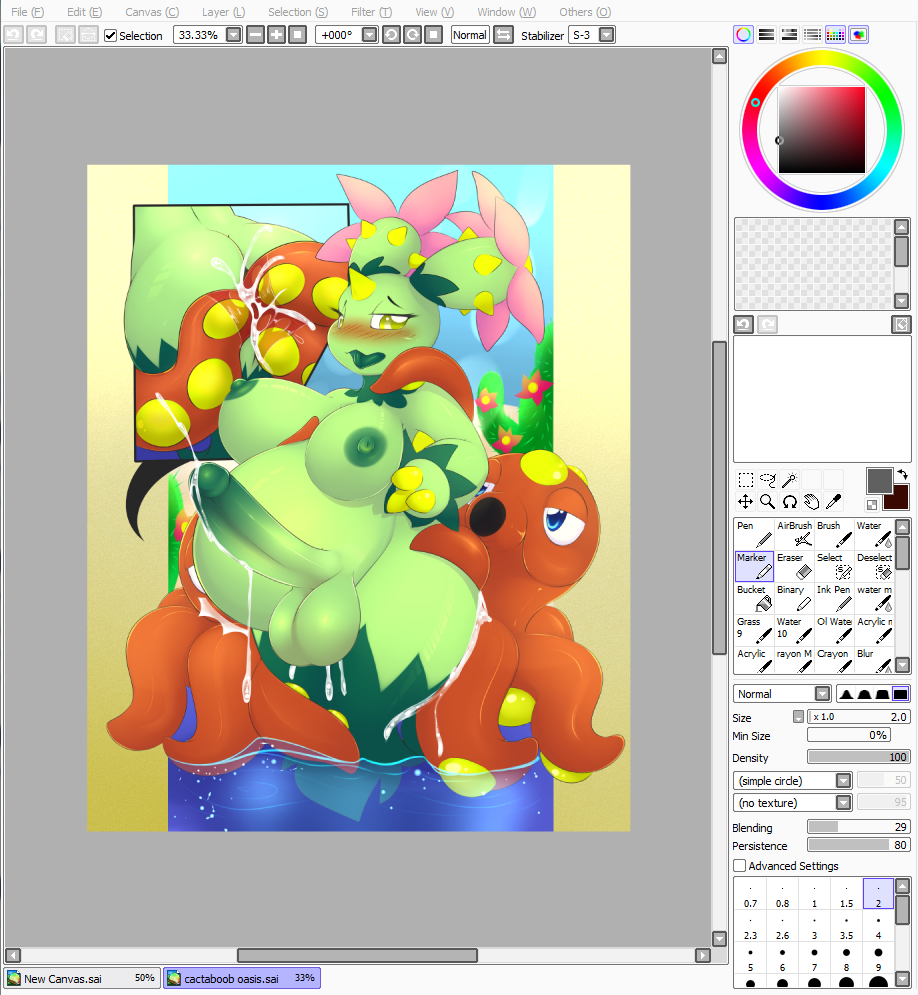Open the Filter menu
This screenshot has width=918, height=995.
[371, 12]
